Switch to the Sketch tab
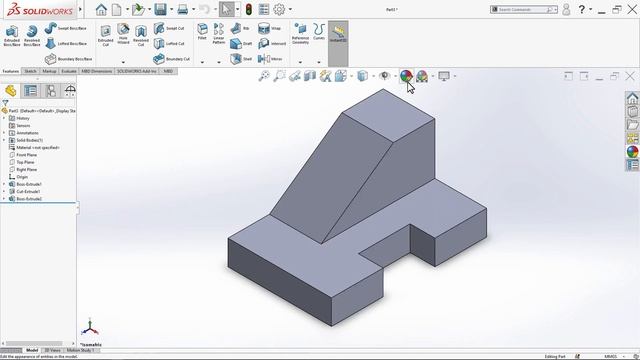The image size is (640, 360). point(30,71)
